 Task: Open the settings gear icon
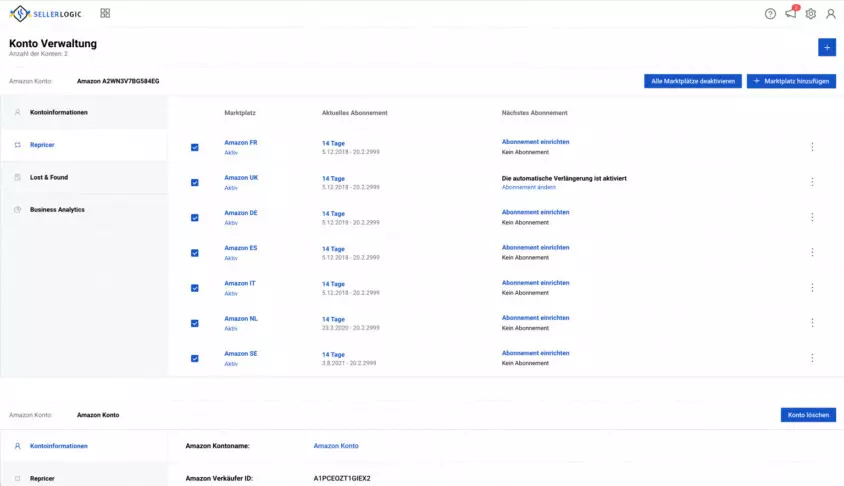tap(811, 14)
